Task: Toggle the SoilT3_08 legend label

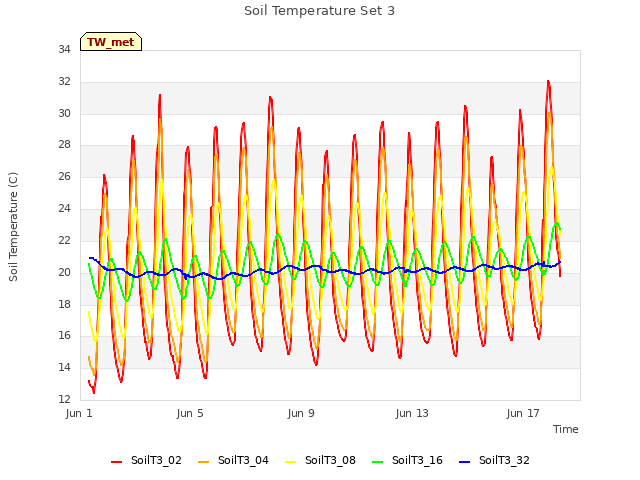Action: pyautogui.click(x=330, y=460)
